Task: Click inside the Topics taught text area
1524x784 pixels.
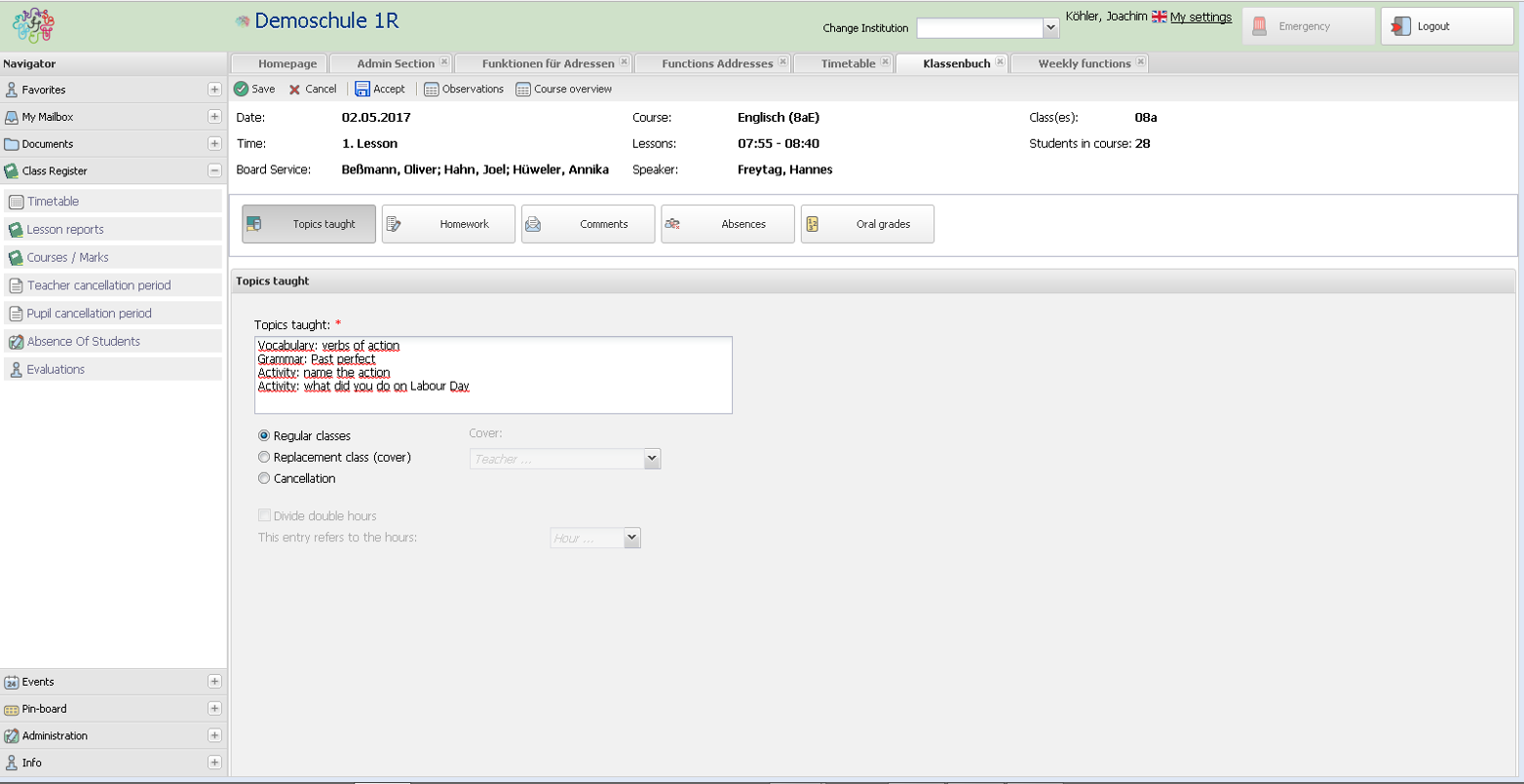Action: click(x=492, y=375)
